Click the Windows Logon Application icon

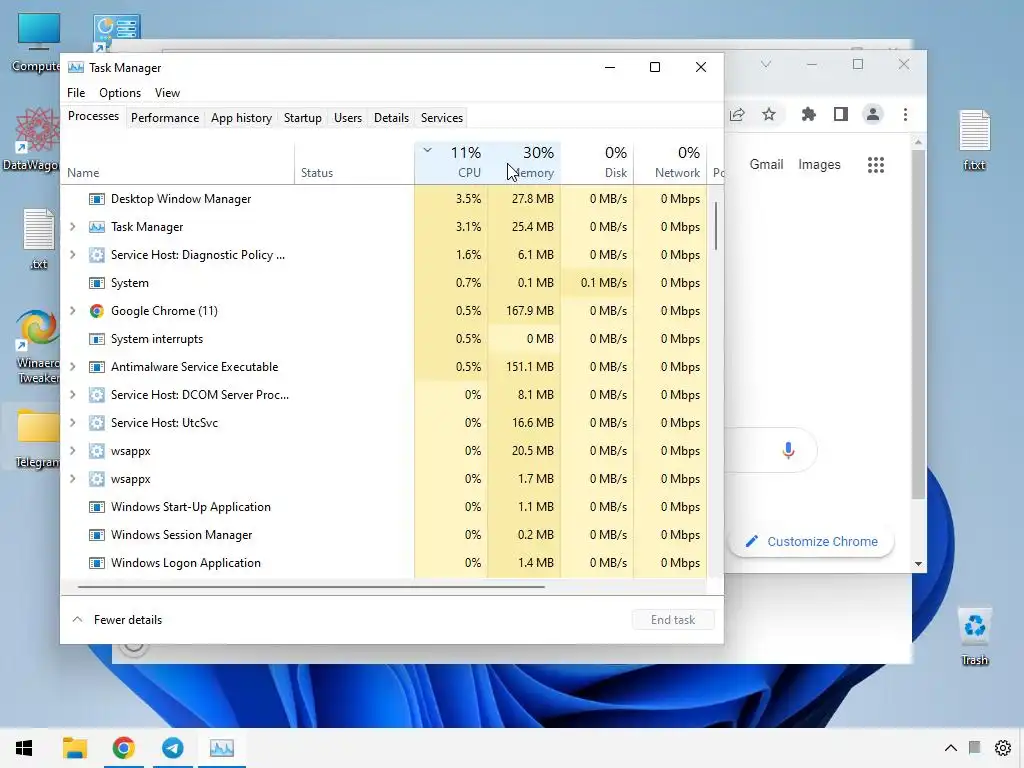(x=97, y=563)
